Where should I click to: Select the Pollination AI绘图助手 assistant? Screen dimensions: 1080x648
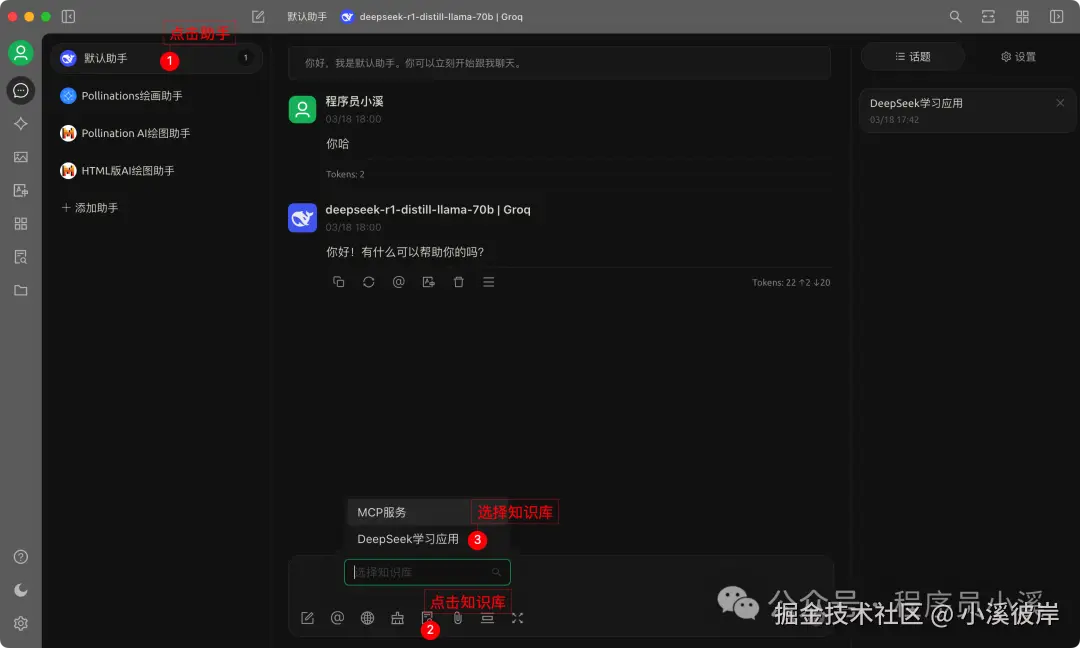tap(157, 133)
